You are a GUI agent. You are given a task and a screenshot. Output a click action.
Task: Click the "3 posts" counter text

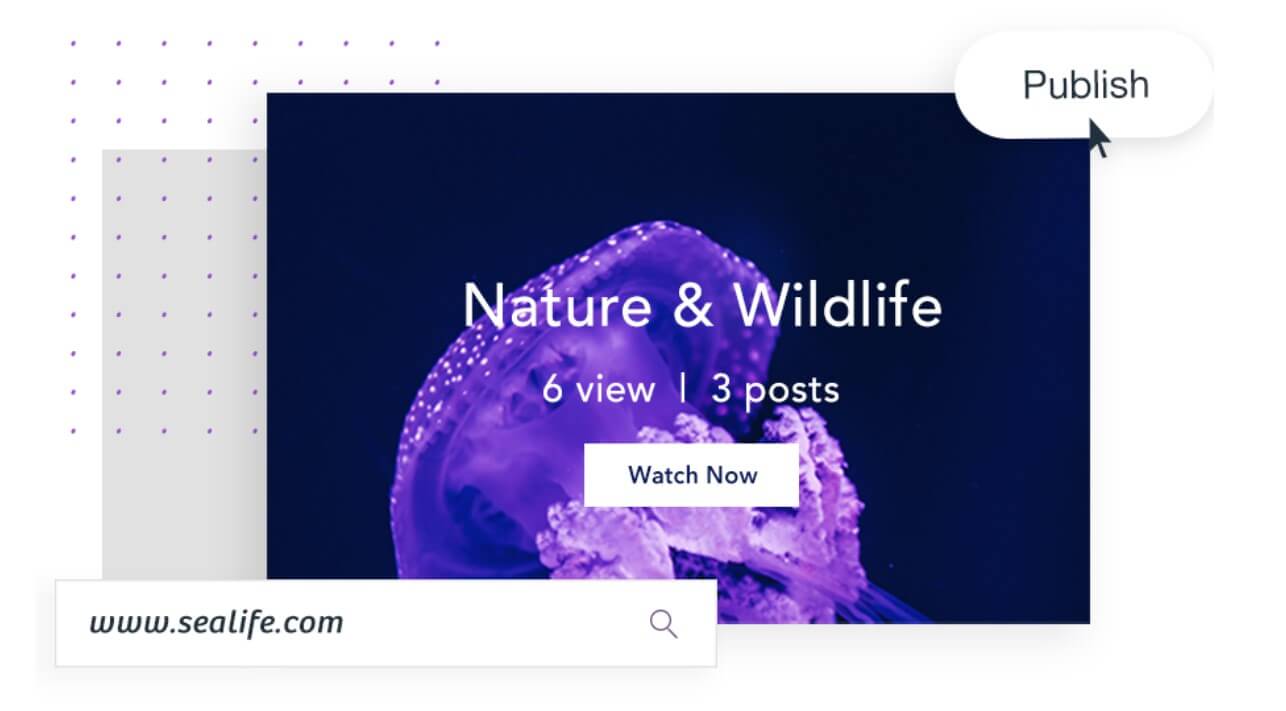click(775, 390)
